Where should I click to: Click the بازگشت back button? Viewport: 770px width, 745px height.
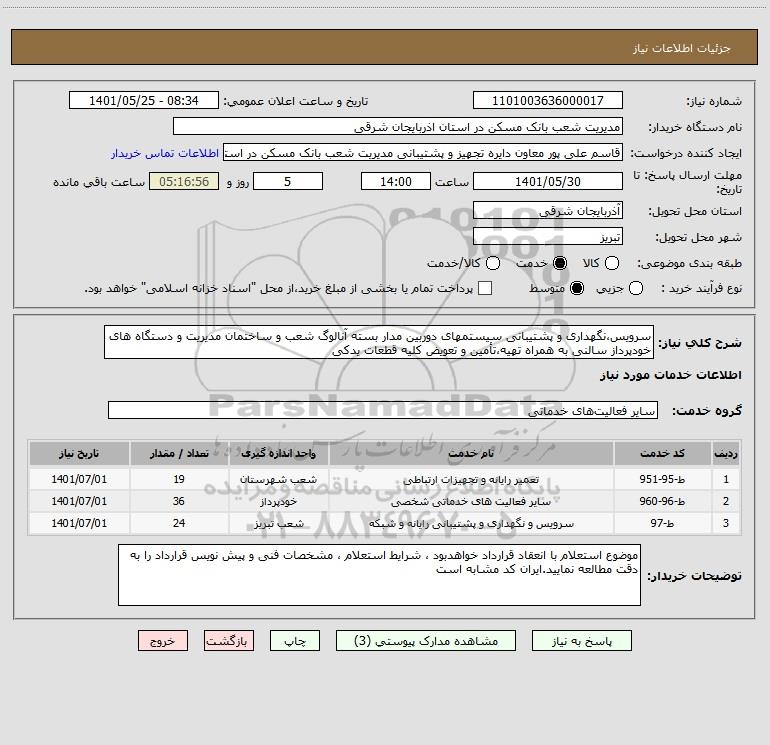[229, 641]
